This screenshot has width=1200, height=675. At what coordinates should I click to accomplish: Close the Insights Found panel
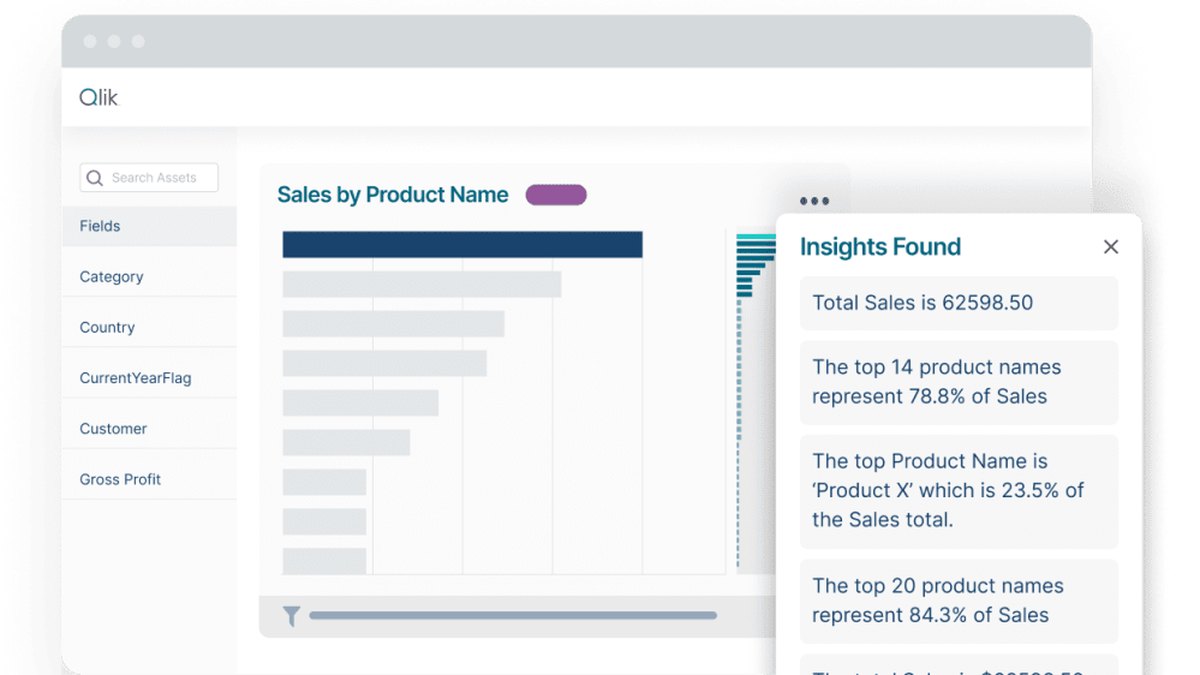(x=1111, y=247)
